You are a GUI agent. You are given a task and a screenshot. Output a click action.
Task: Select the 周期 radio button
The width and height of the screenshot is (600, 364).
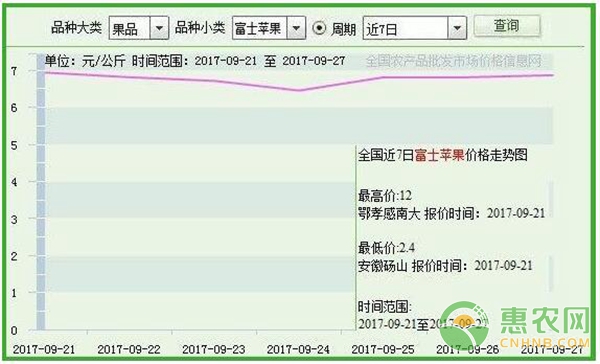point(319,28)
